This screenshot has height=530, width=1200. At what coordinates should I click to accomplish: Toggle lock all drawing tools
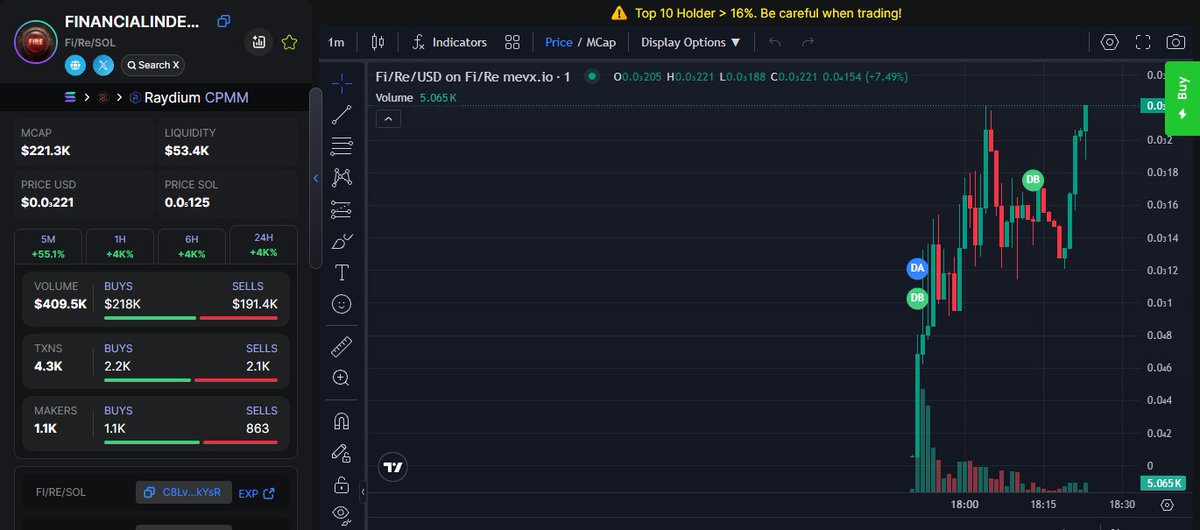[x=342, y=485]
